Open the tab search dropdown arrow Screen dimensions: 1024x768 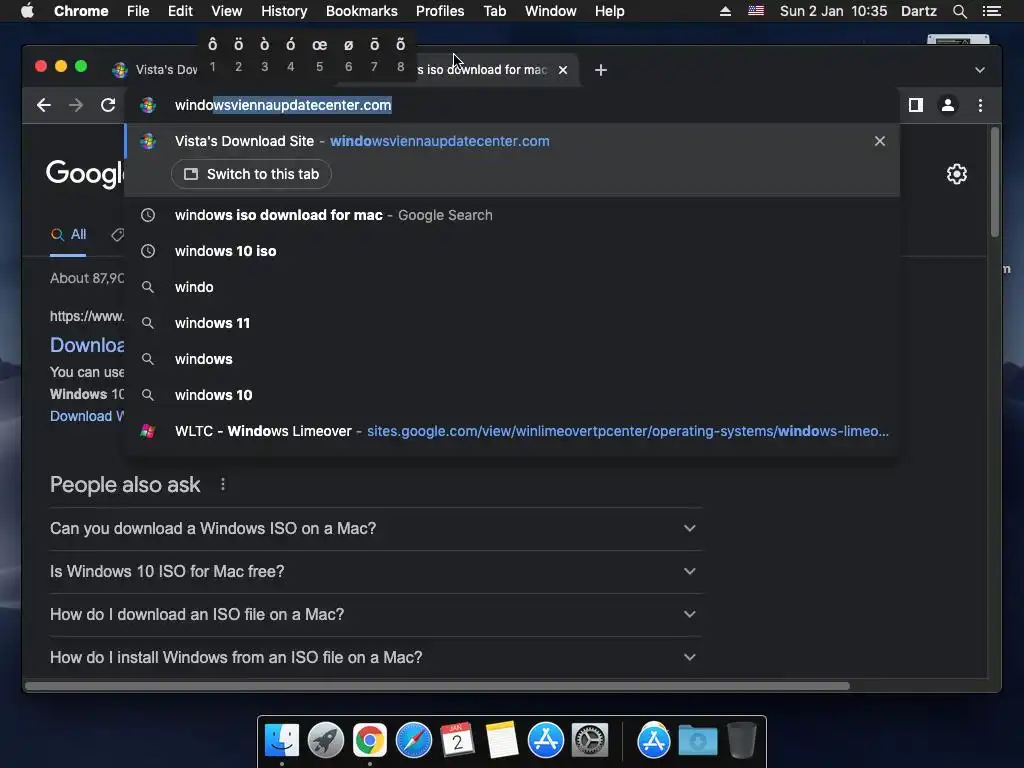[x=980, y=70]
